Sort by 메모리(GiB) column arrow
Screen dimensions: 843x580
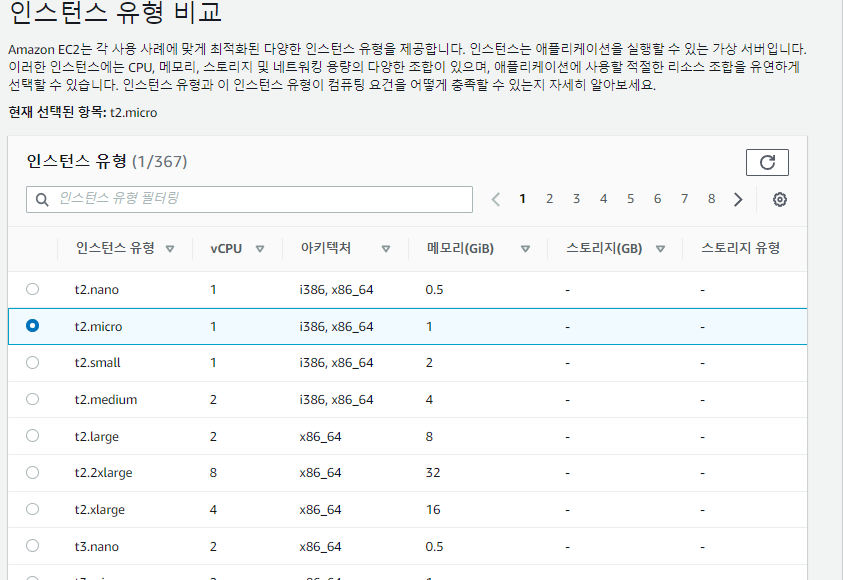click(525, 249)
